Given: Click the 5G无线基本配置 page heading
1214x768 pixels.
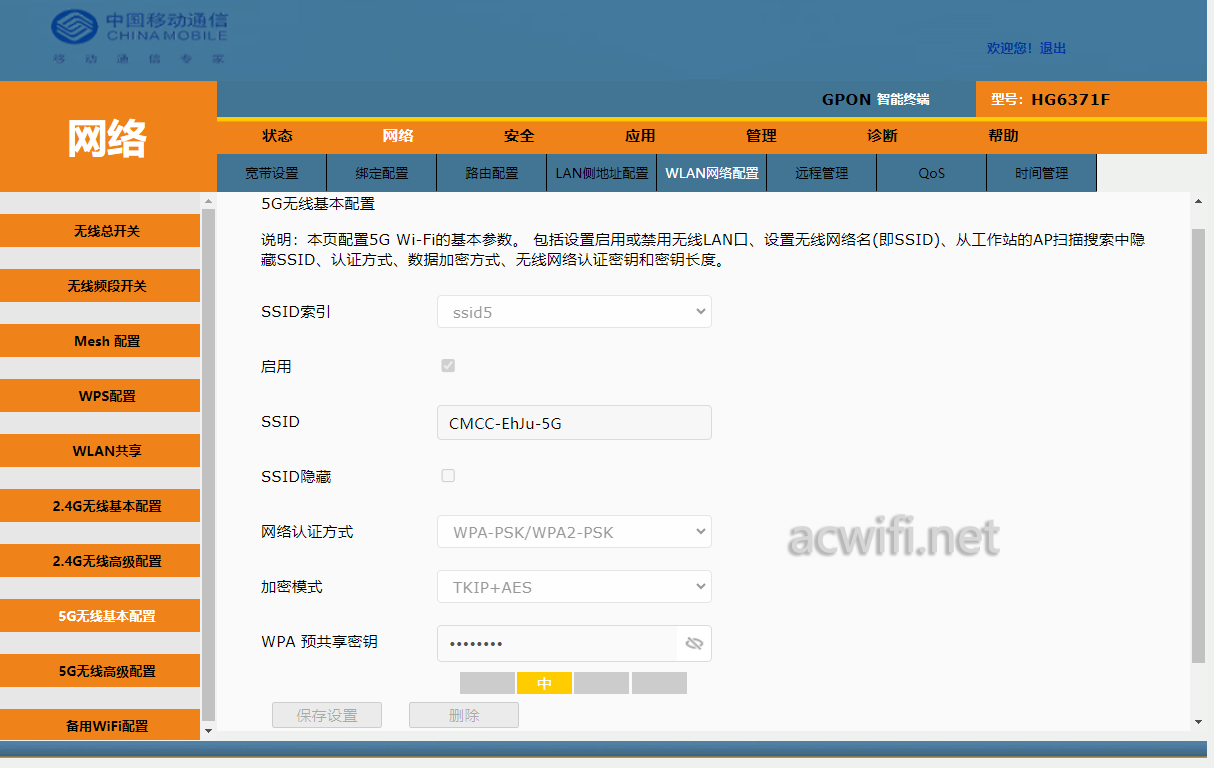Looking at the screenshot, I should click(x=318, y=203).
